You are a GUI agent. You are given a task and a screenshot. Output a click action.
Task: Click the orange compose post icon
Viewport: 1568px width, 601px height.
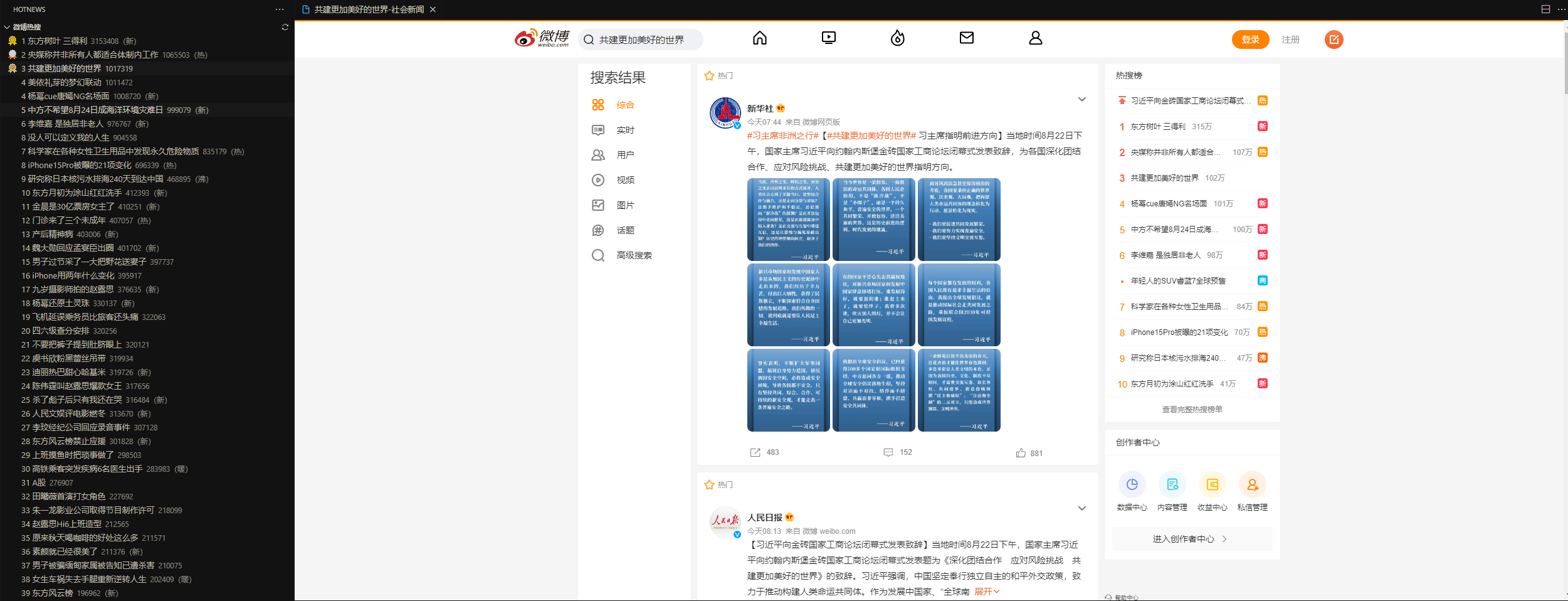coord(1334,40)
